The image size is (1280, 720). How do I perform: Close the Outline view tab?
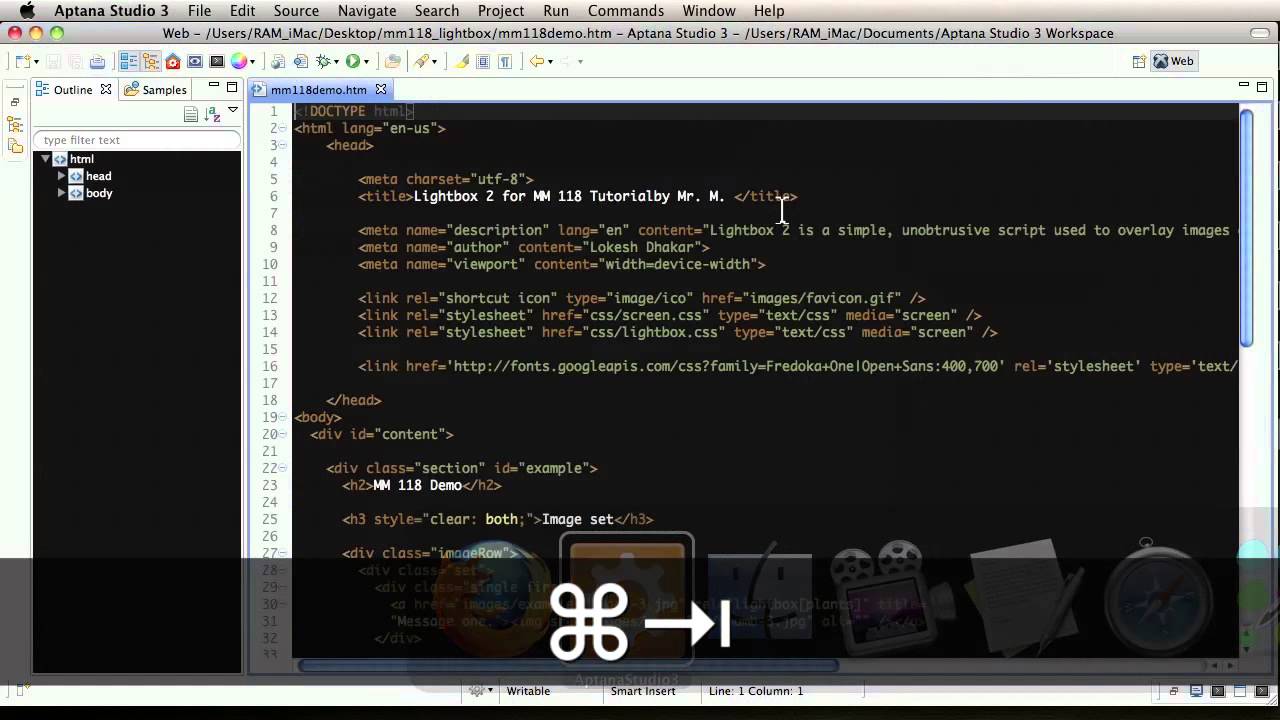[x=105, y=89]
